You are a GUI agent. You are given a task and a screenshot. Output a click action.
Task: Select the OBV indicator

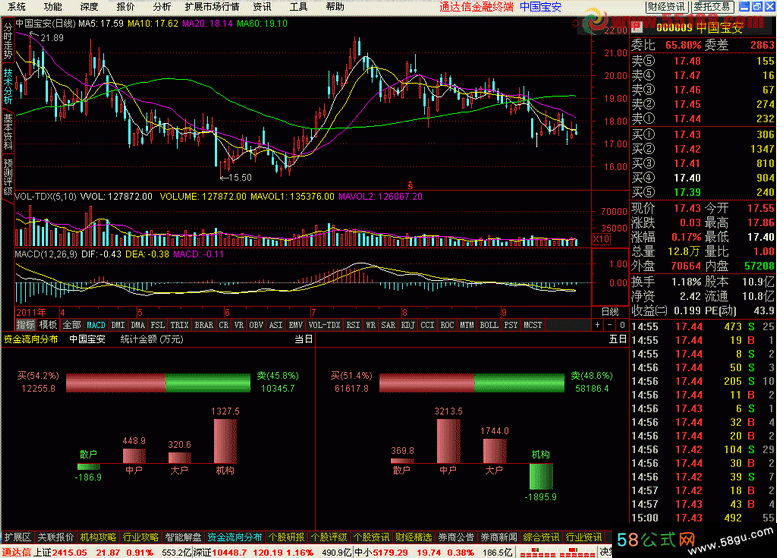256,325
